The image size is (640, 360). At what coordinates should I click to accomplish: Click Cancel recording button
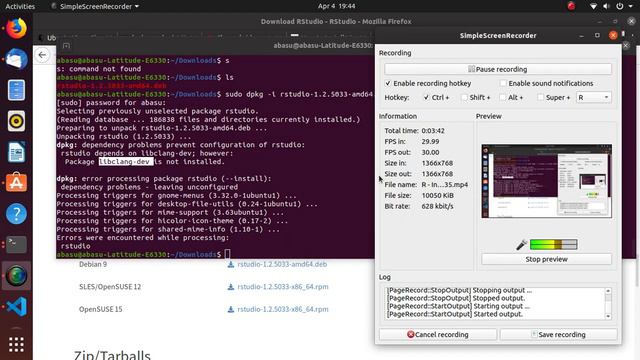coord(438,334)
